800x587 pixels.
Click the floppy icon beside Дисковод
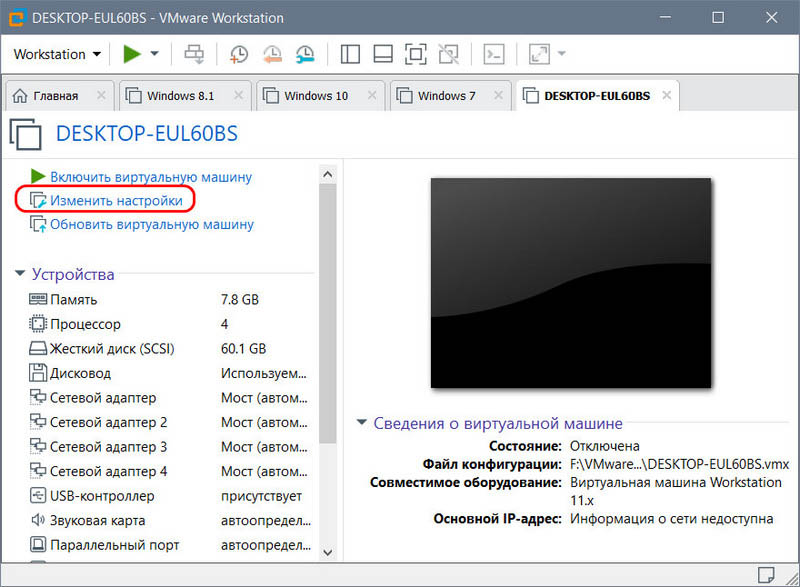click(x=38, y=373)
